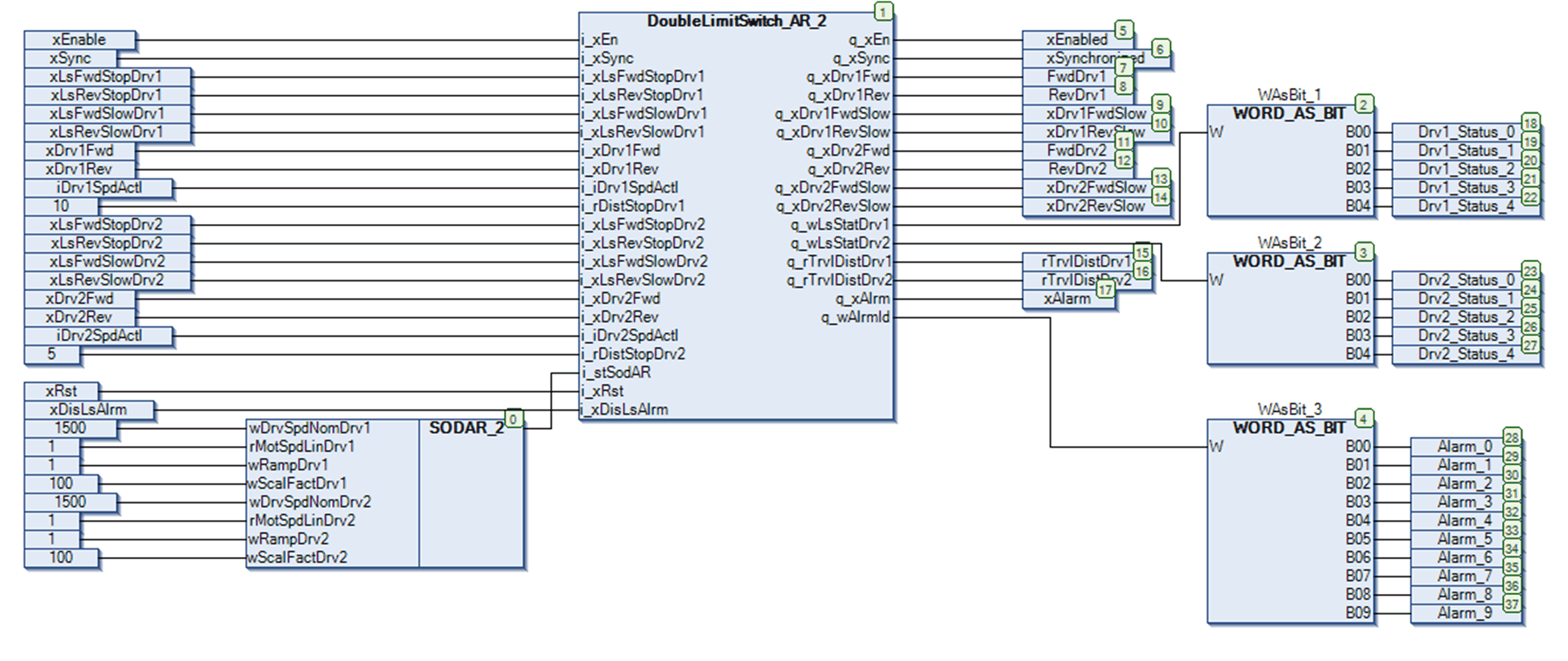Click the B09 pin on WAsBit_3
Screen dimensions: 1568x661
point(1357,613)
